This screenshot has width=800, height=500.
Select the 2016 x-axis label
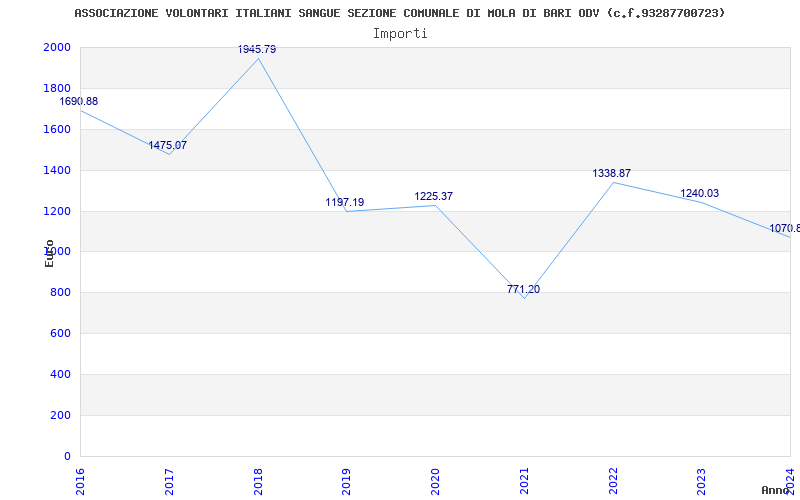tap(80, 481)
